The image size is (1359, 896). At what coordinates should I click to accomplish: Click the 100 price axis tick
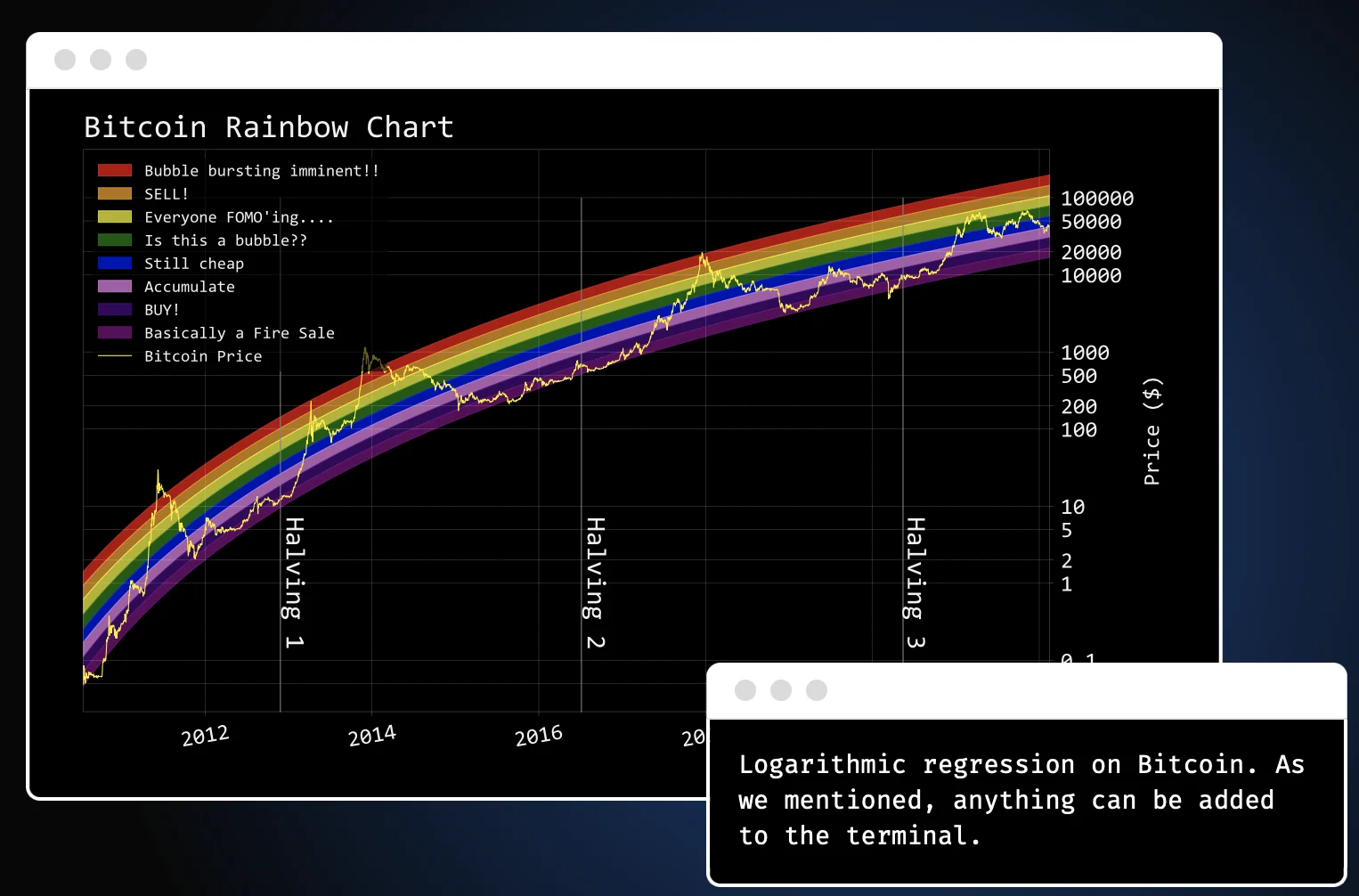[x=1078, y=430]
